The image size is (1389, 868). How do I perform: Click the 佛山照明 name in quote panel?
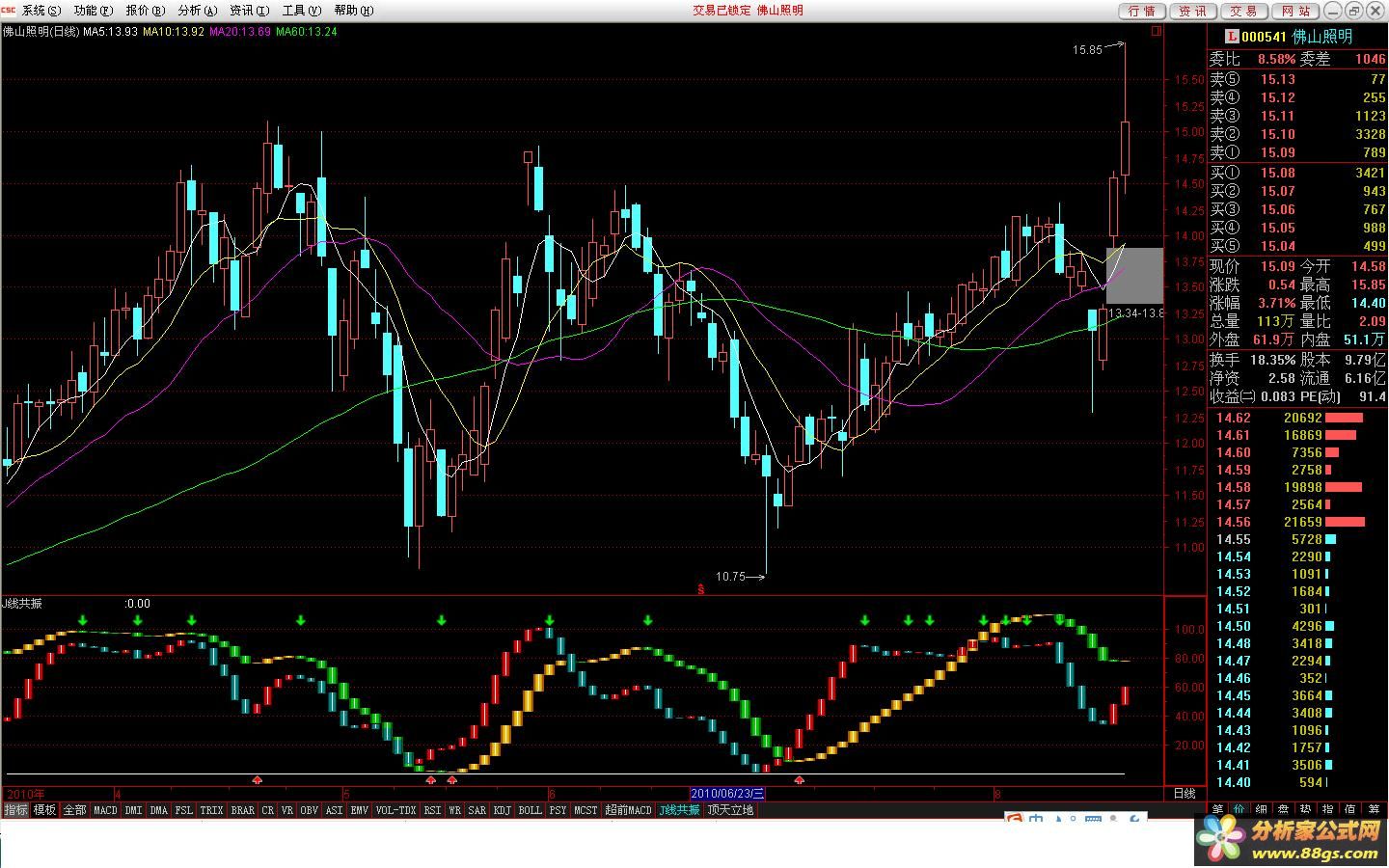point(1322,37)
